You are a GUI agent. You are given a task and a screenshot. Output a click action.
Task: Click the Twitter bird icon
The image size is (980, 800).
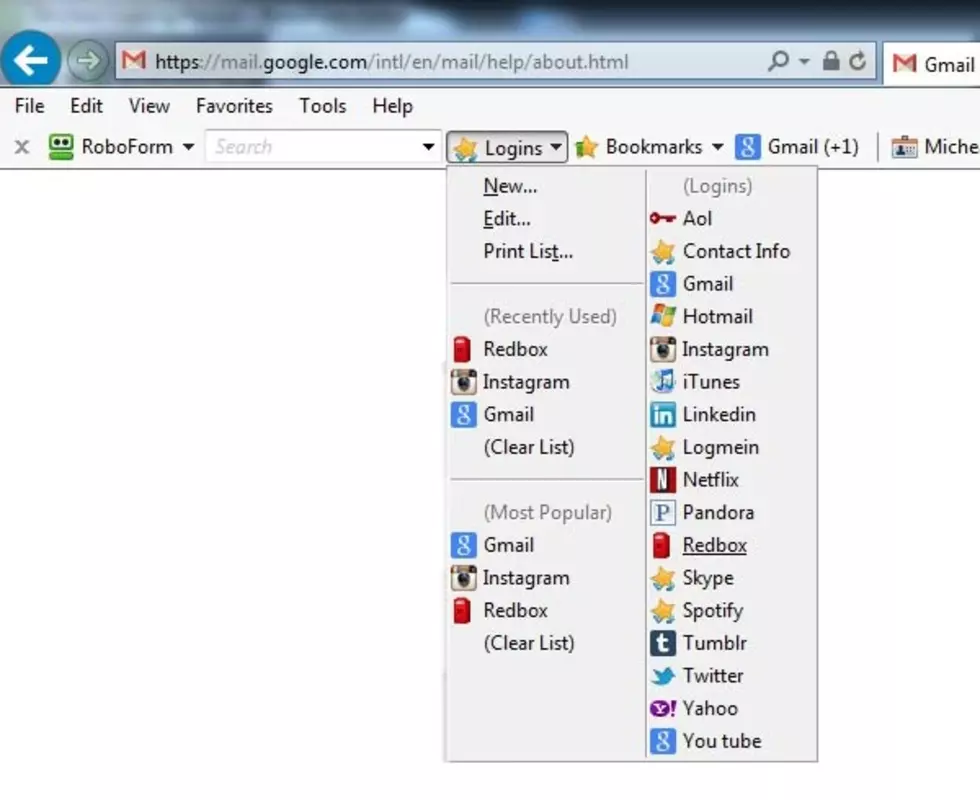click(x=662, y=676)
